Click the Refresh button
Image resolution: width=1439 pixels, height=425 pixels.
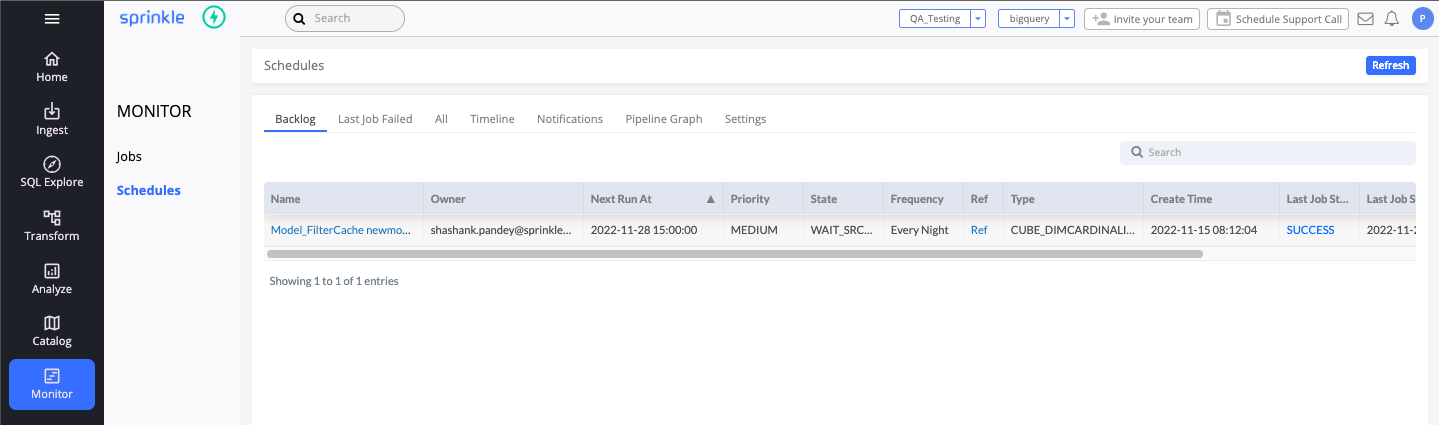[1390, 65]
